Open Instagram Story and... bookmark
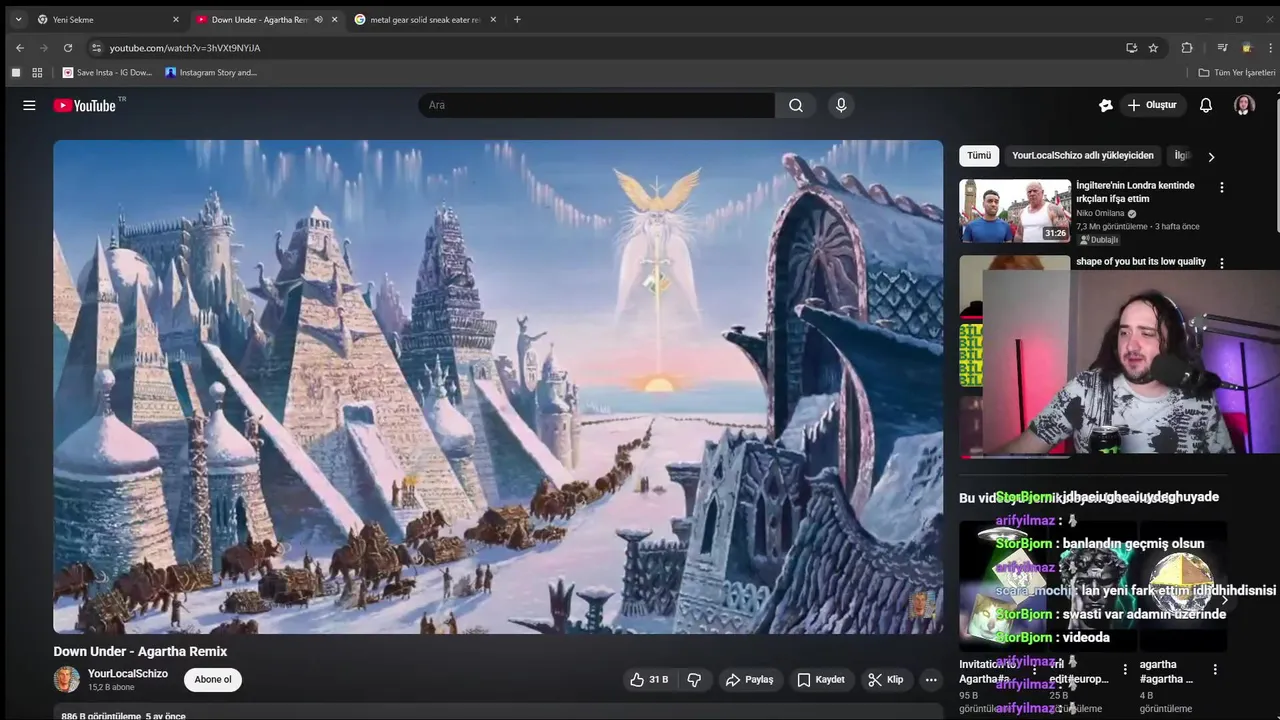 pos(211,73)
